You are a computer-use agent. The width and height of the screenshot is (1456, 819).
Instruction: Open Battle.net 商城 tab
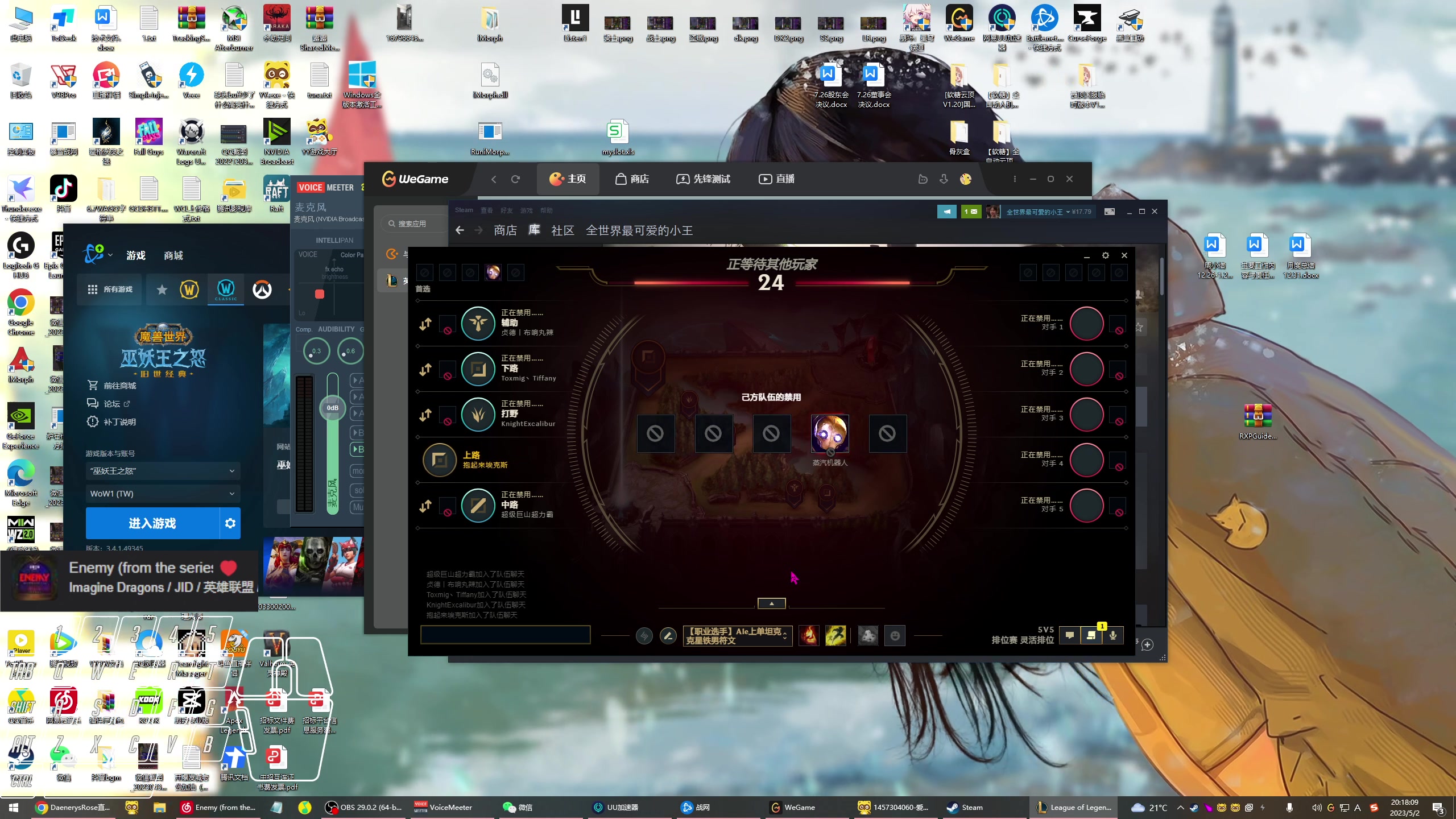point(173,255)
